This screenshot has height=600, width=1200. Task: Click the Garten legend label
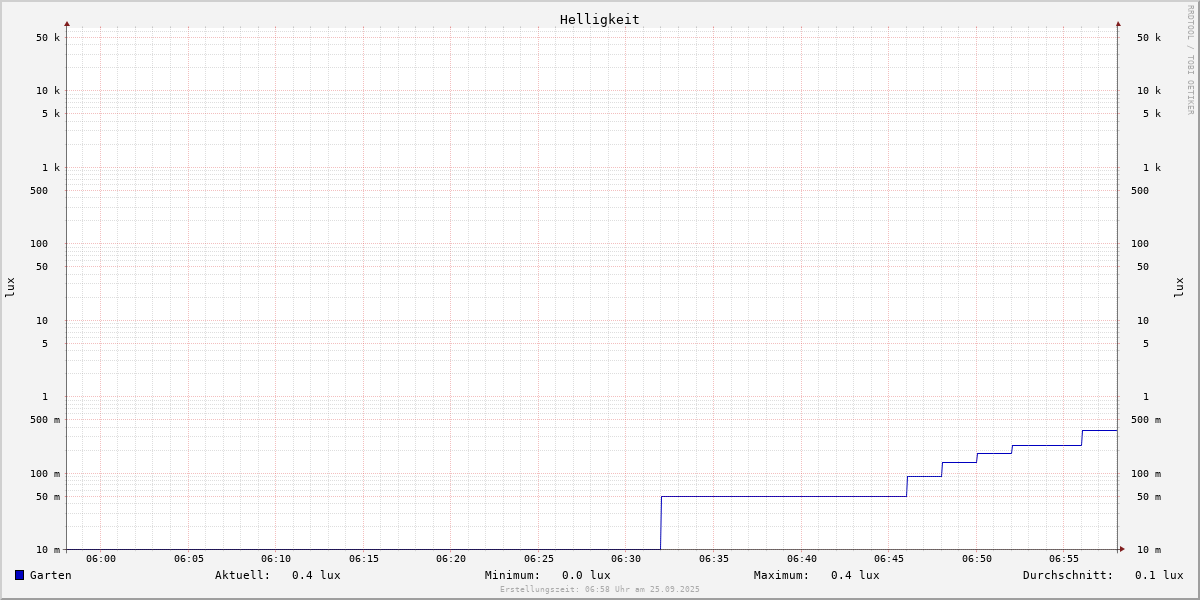(50, 575)
